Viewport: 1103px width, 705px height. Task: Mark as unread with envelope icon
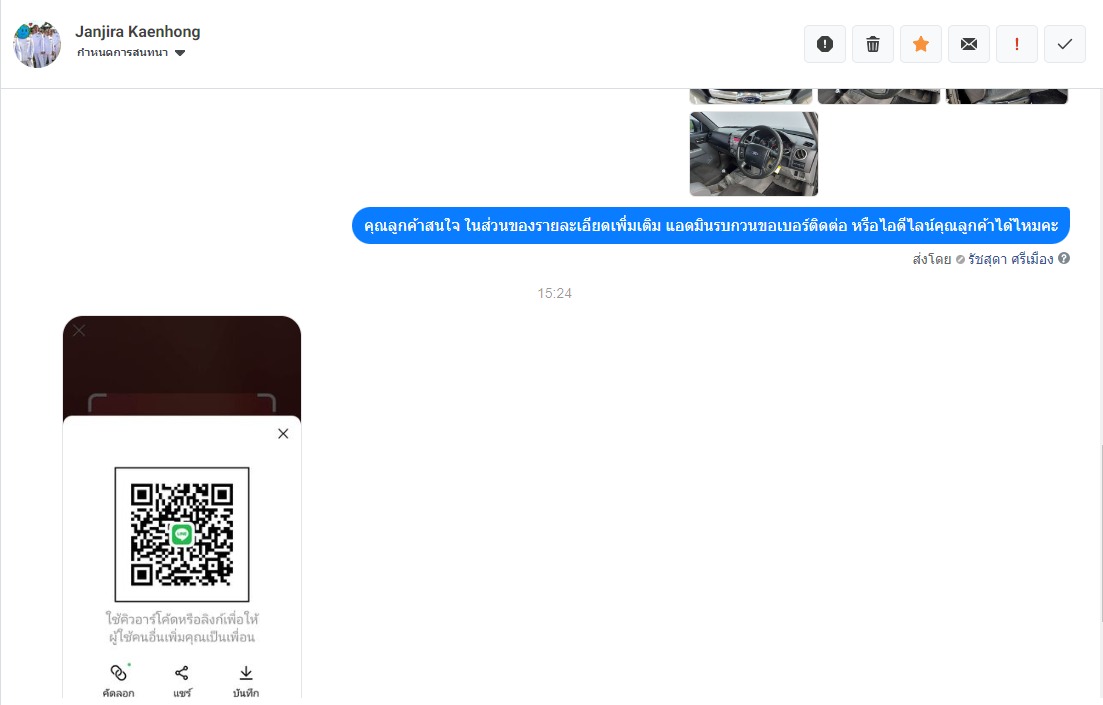coord(969,44)
